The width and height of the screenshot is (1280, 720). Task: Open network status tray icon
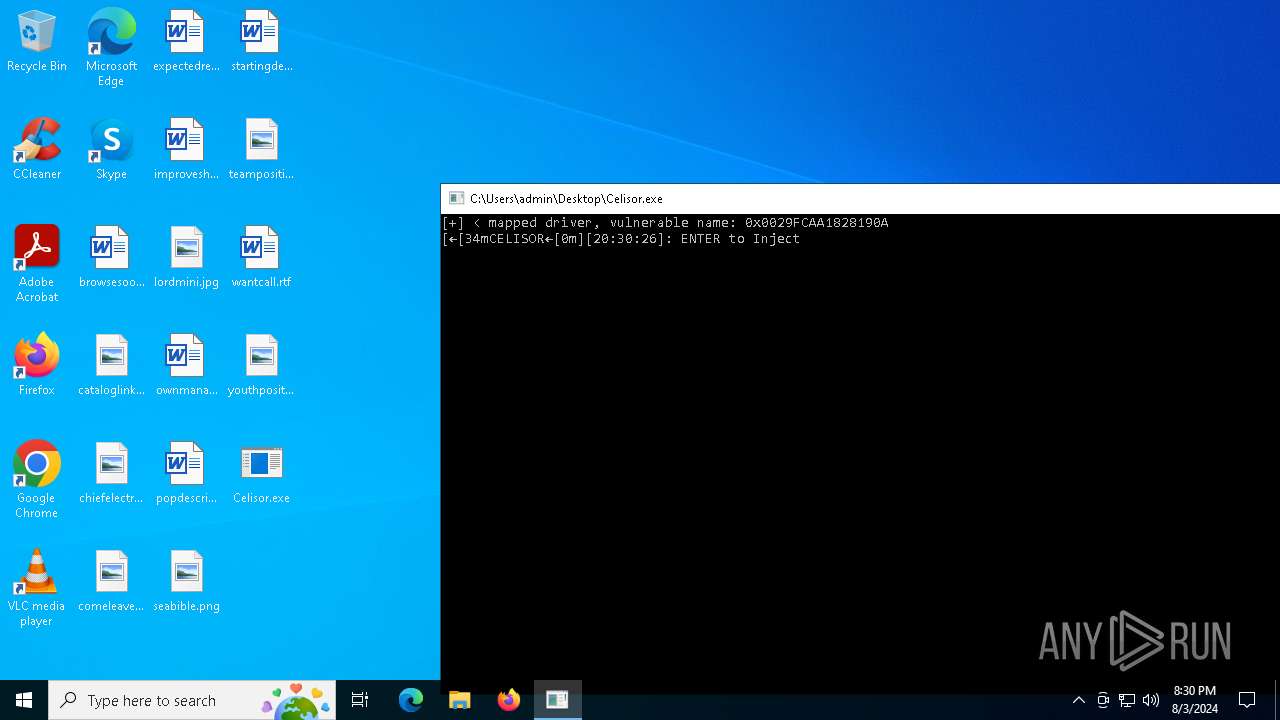(x=1127, y=700)
